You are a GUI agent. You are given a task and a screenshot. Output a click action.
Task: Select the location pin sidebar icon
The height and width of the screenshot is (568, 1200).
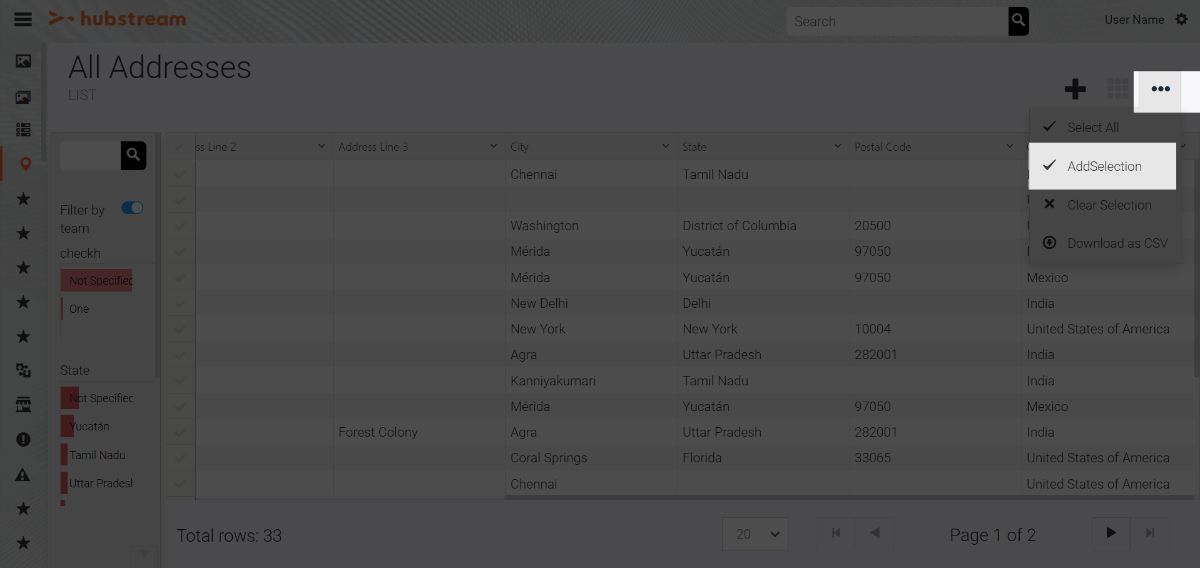point(25,164)
